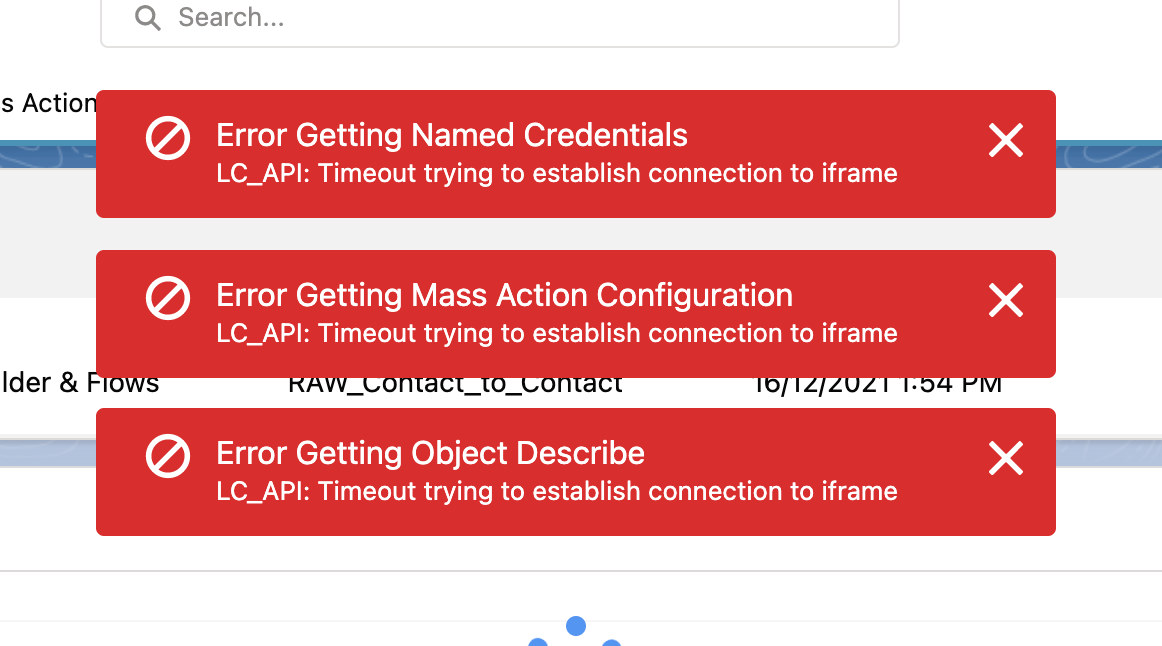Click the 16/12/2021 1:54 PM timestamp
The height and width of the screenshot is (646, 1162).
[877, 381]
